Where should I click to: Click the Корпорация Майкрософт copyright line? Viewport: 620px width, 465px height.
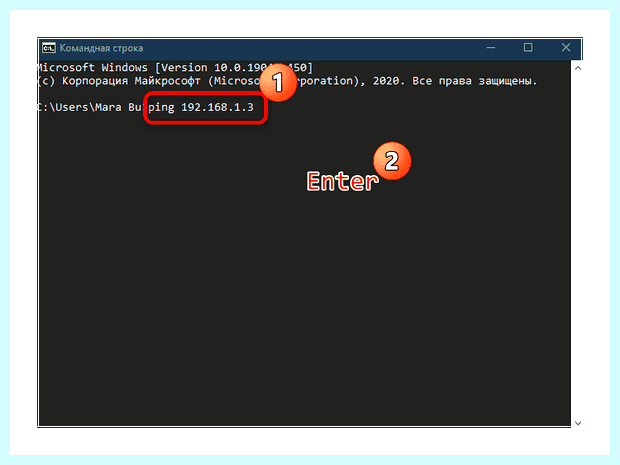tap(287, 81)
